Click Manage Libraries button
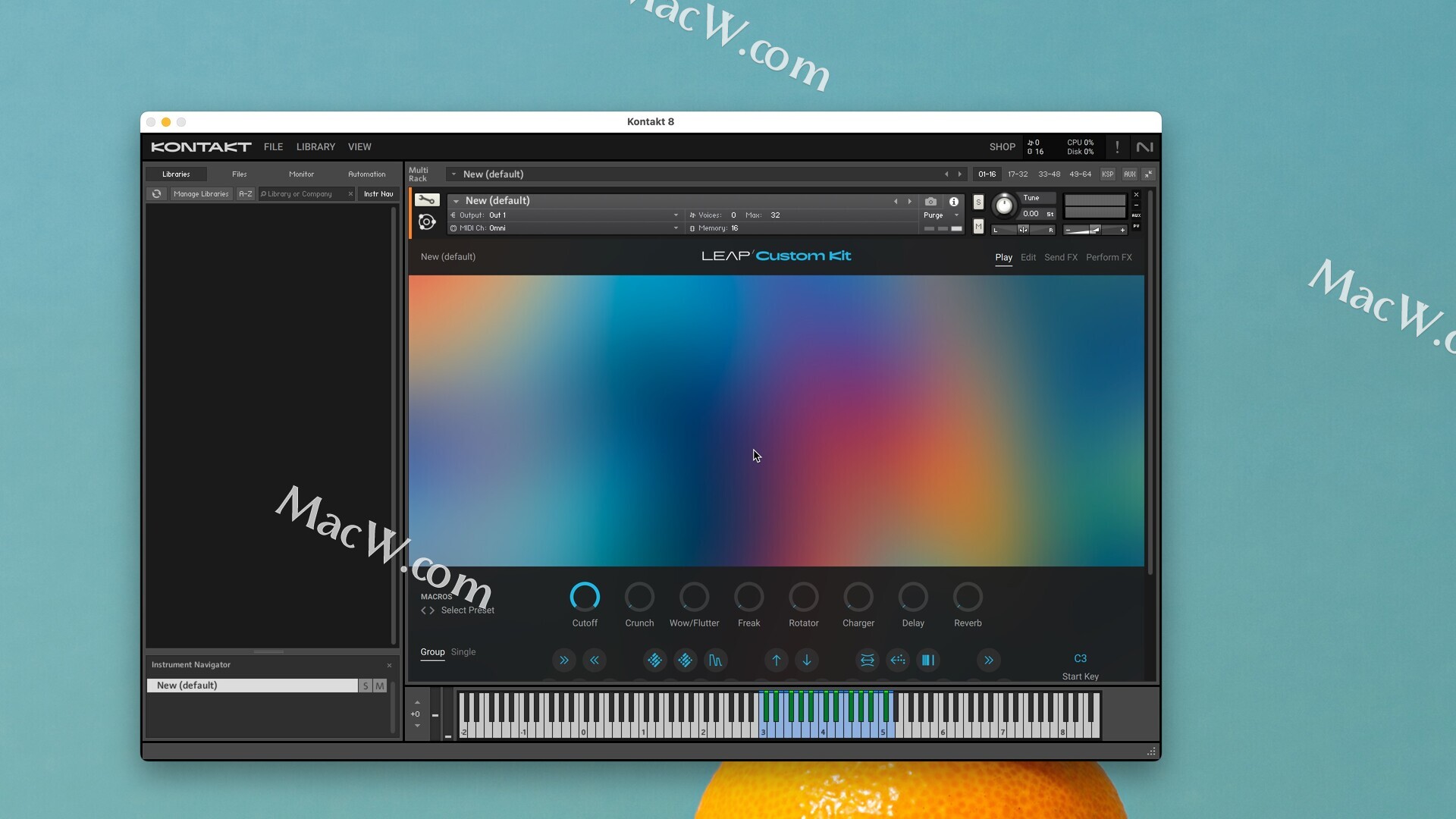Screen dimensions: 1456x819 [201, 194]
